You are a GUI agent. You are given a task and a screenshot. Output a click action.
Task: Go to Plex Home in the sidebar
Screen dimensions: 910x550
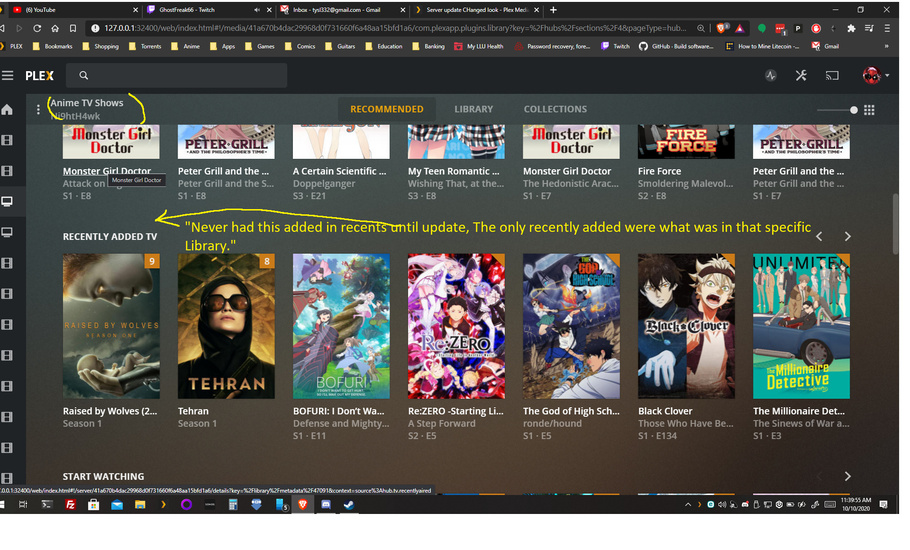point(7,110)
